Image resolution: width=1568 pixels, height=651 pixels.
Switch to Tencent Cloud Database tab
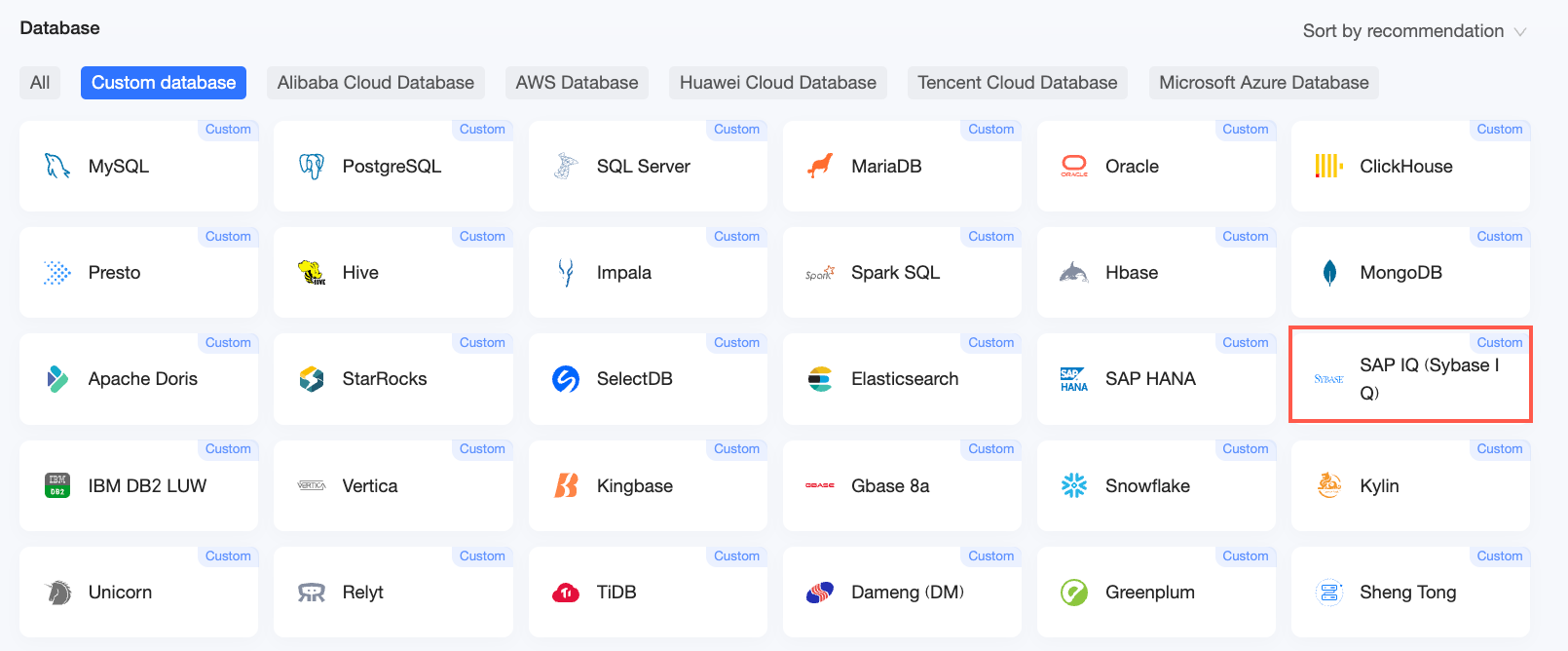[x=1018, y=83]
